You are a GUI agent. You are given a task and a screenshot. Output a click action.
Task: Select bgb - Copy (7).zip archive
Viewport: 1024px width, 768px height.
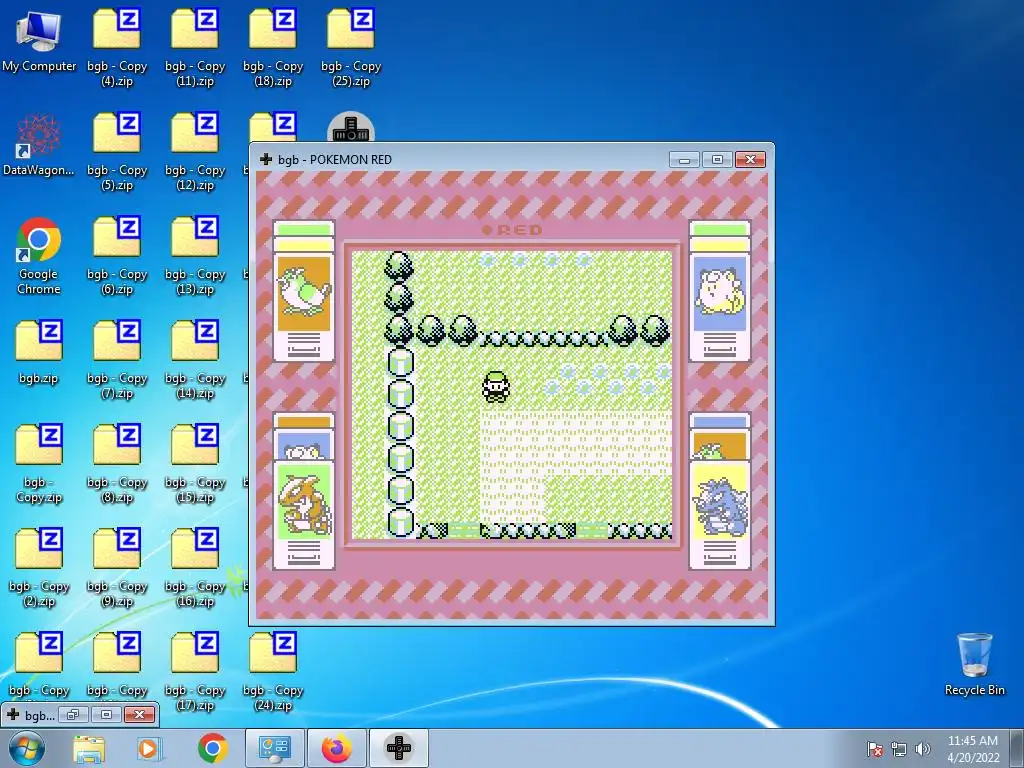pos(117,360)
